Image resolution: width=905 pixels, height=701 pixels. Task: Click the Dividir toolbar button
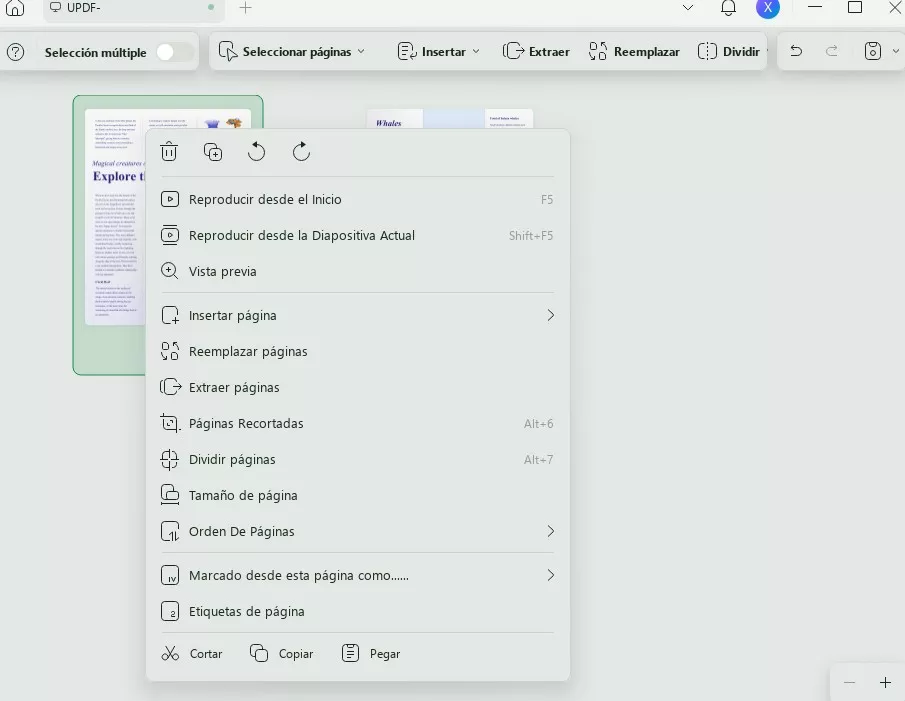[728, 51]
